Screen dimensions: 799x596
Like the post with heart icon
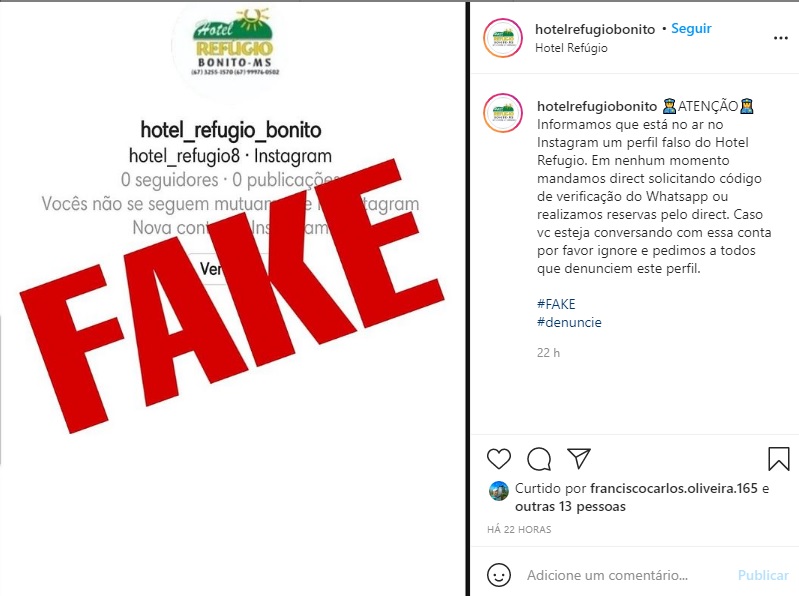coord(498,458)
